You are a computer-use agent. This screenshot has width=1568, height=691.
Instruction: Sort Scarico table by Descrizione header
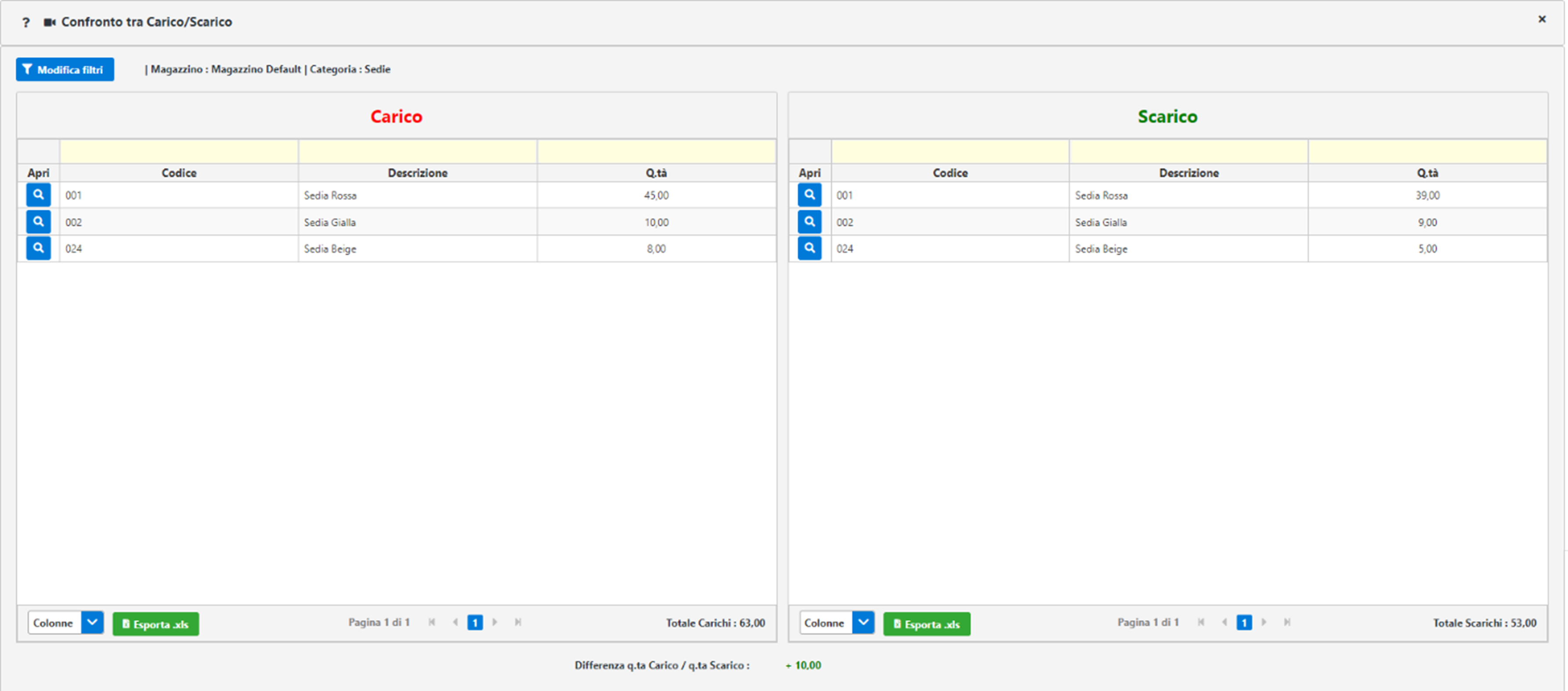(1189, 173)
